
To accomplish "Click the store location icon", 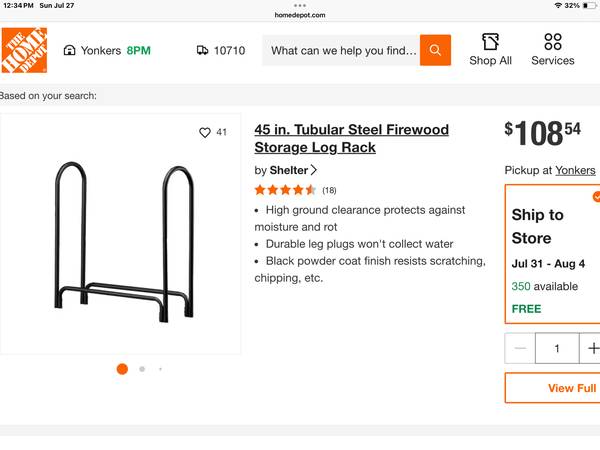I will pyautogui.click(x=69, y=50).
